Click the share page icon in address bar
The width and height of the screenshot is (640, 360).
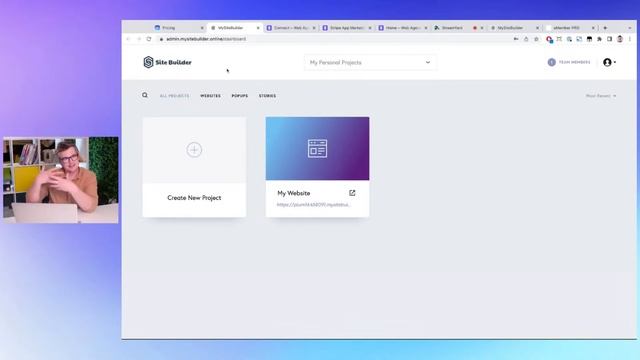click(x=526, y=39)
